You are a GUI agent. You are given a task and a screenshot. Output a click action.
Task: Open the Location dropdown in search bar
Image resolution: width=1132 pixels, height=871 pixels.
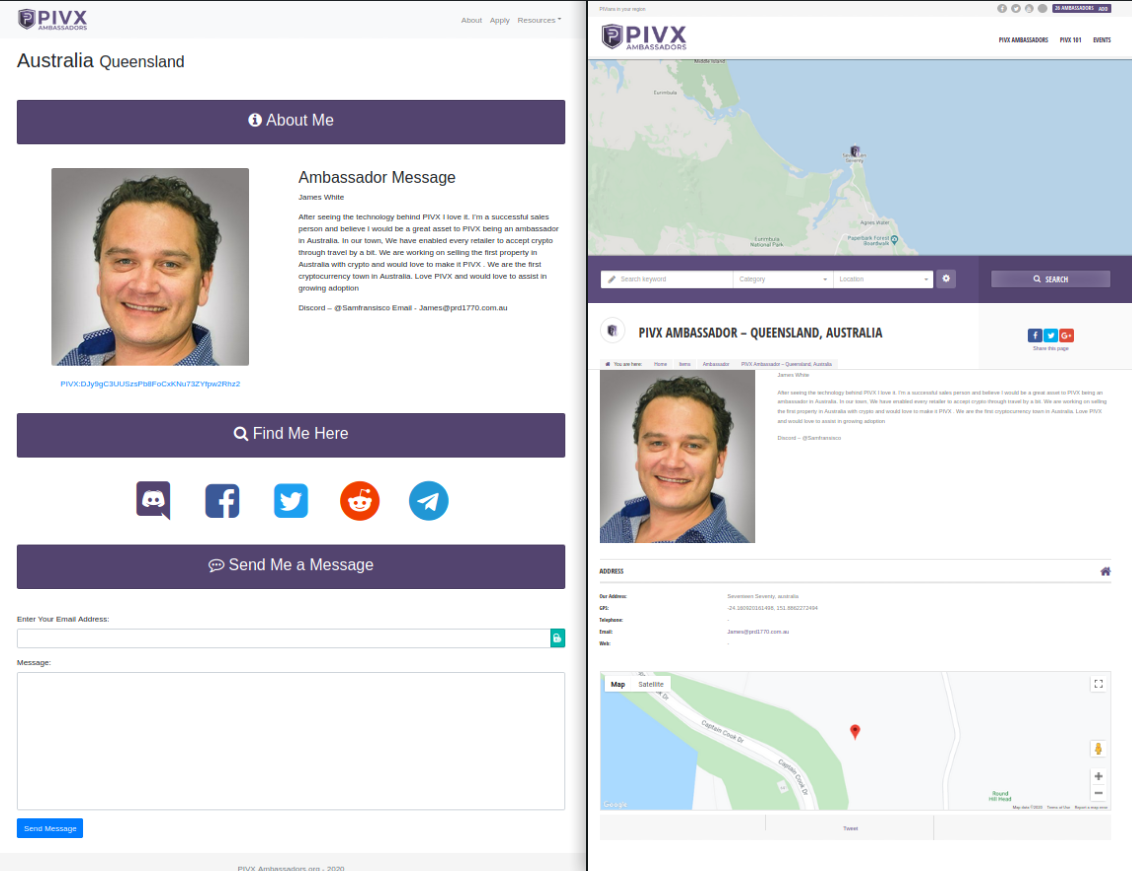[883, 279]
